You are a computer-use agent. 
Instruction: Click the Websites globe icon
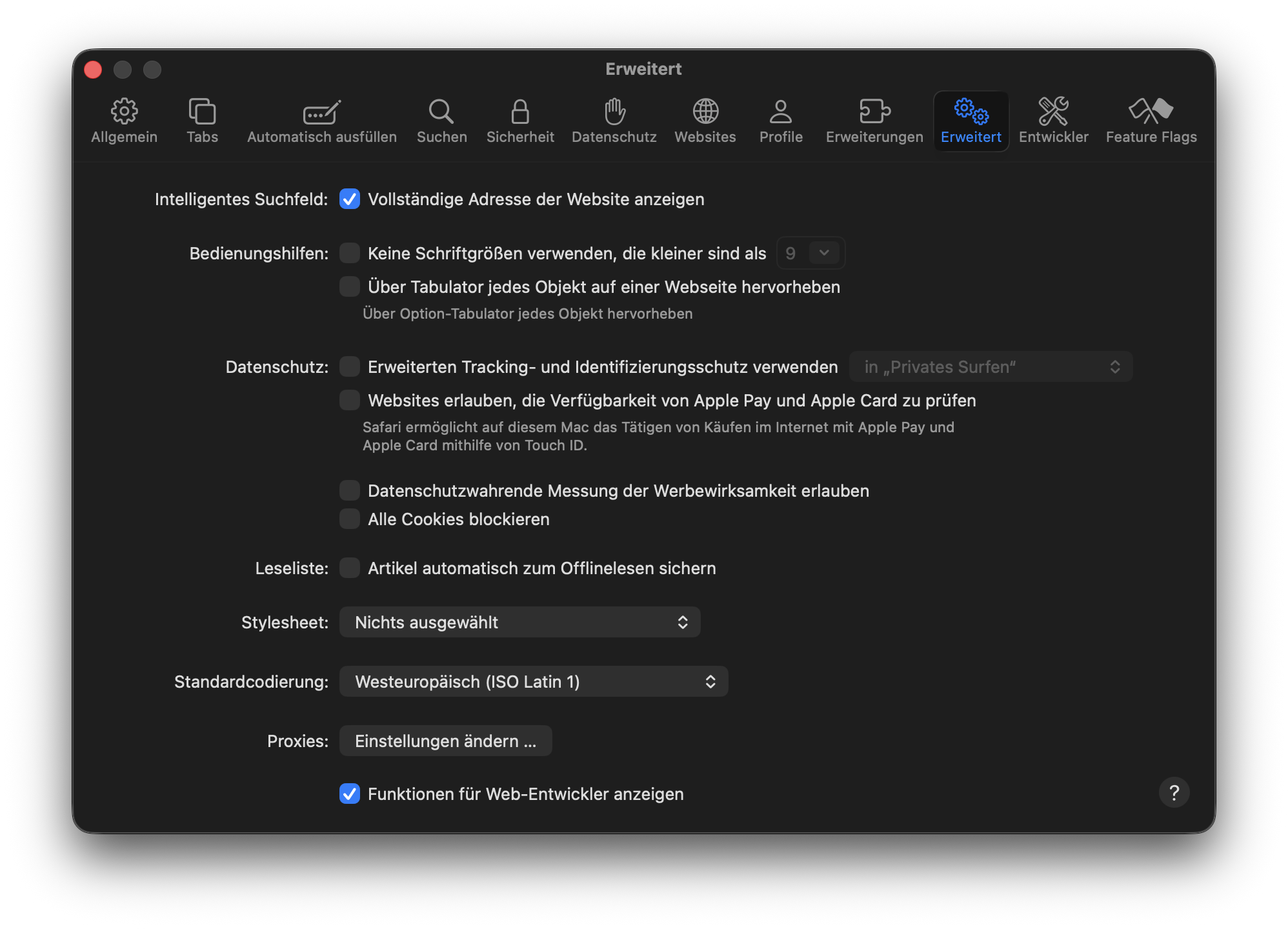[705, 112]
